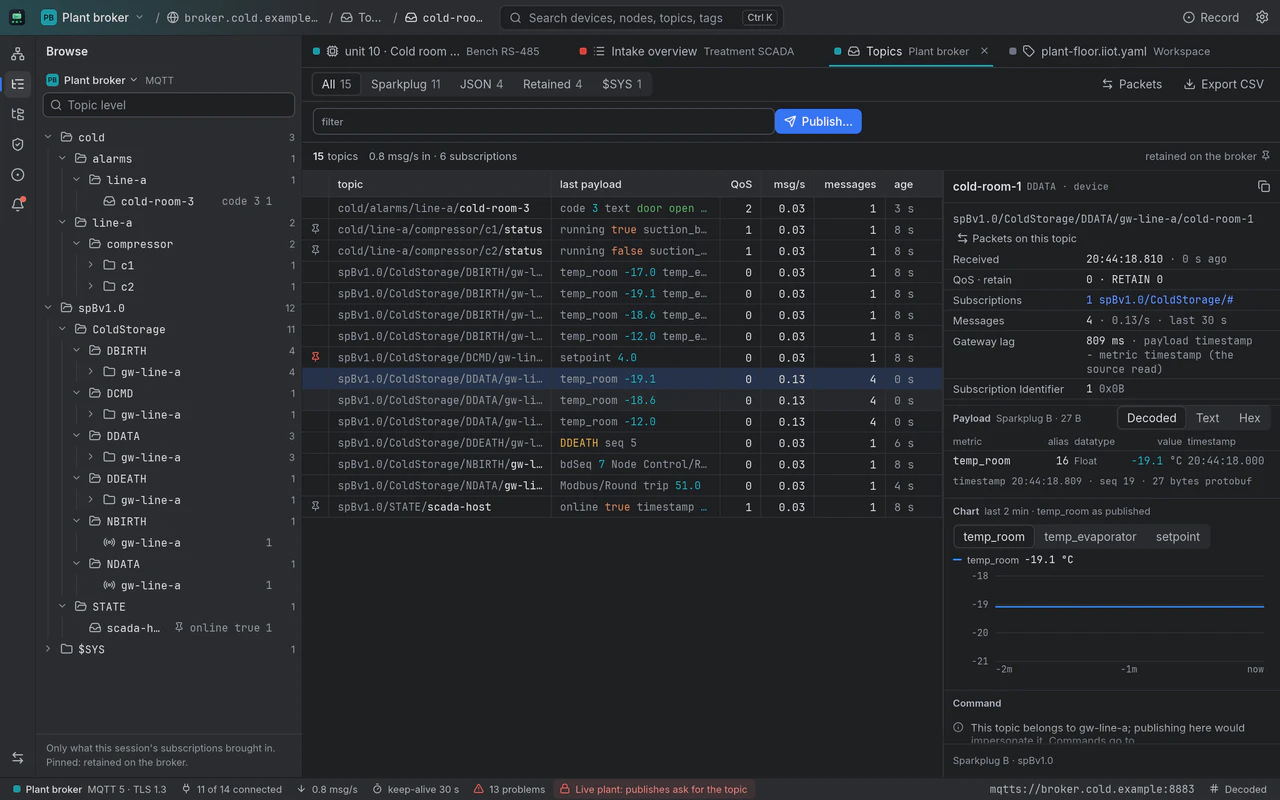Select the JSON 4 filter tab
The height and width of the screenshot is (800, 1280).
[x=481, y=84]
